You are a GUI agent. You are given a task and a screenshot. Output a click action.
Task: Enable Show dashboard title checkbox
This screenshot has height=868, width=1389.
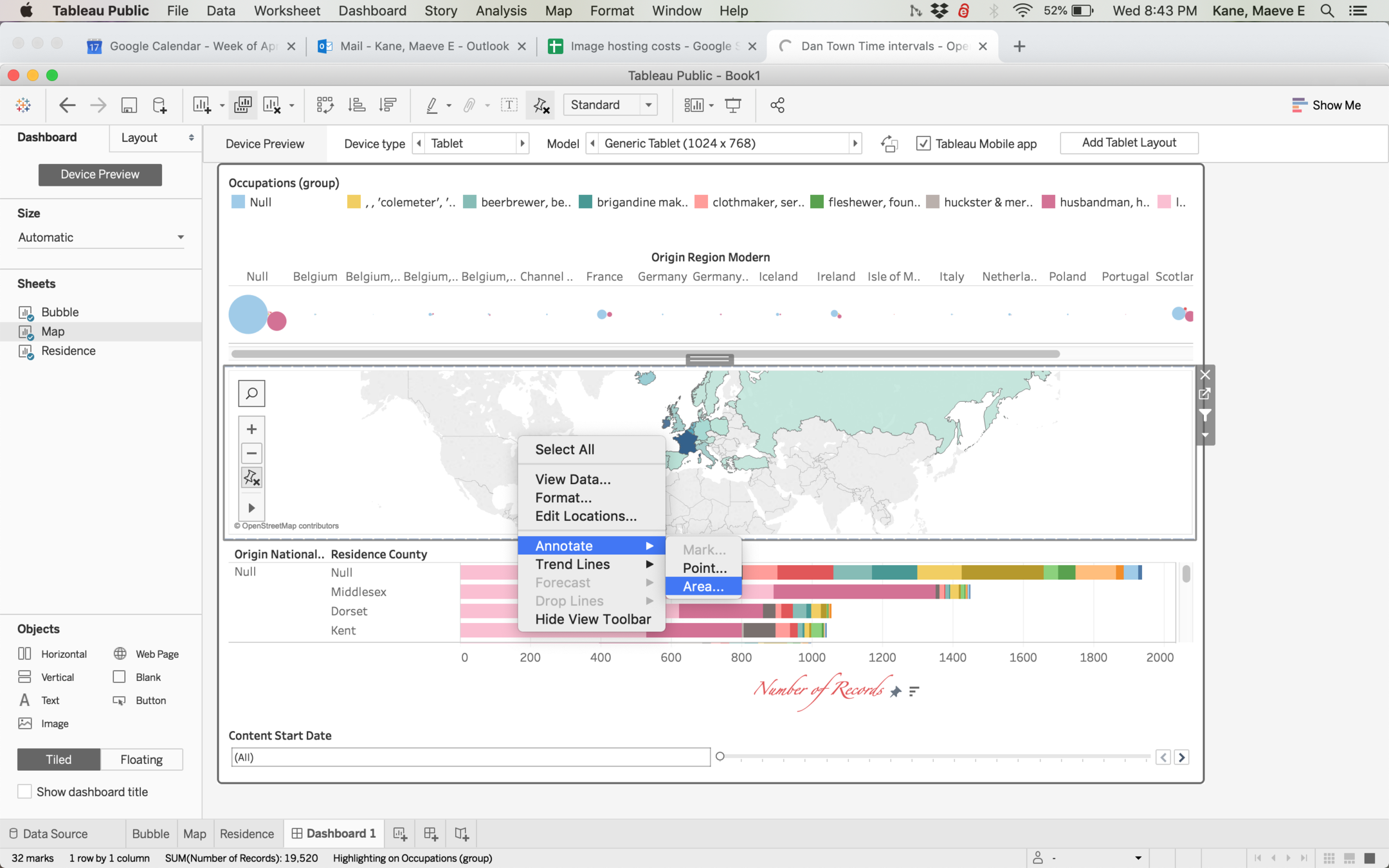point(24,791)
